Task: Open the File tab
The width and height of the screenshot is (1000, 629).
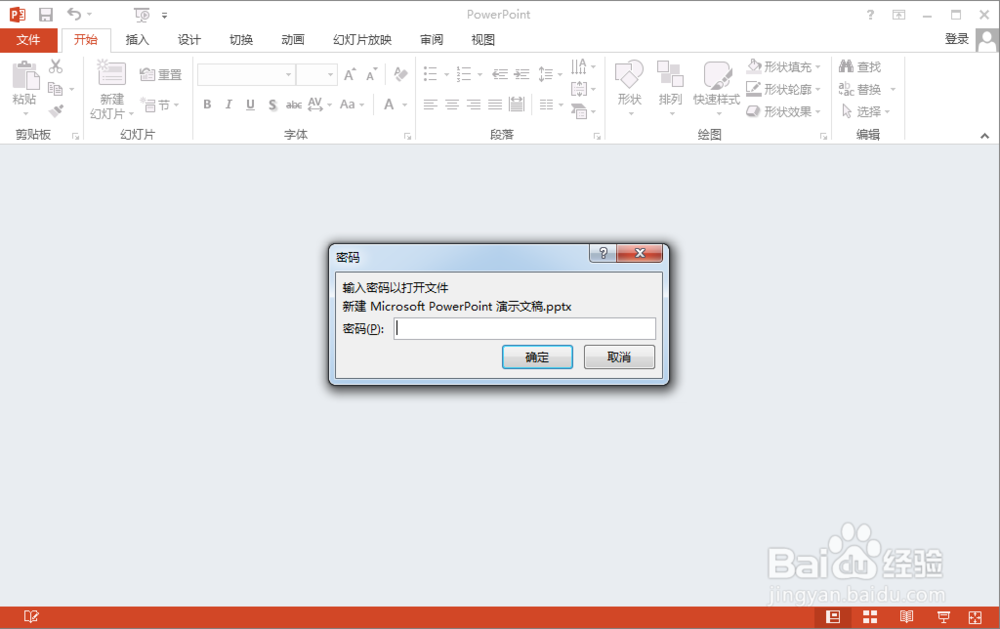Action: (x=29, y=40)
